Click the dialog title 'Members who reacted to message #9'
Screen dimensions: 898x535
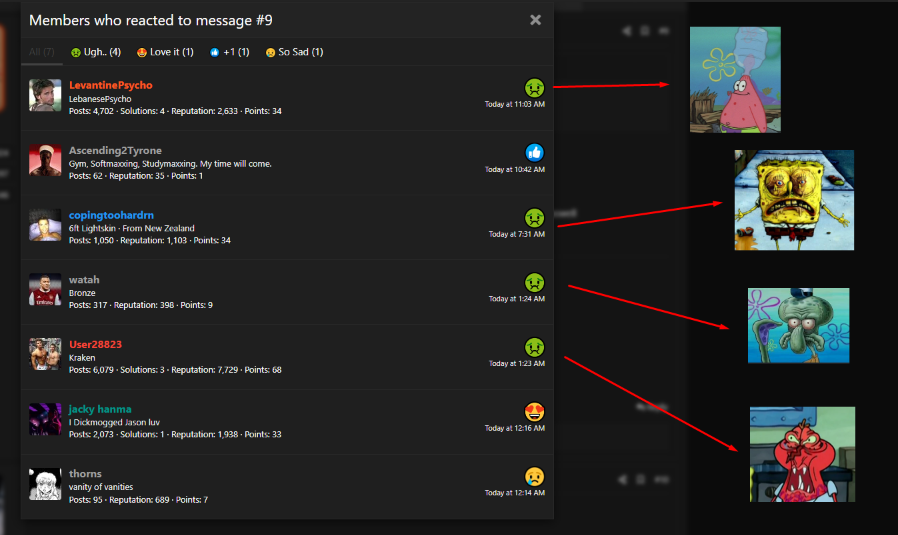pyautogui.click(x=151, y=21)
